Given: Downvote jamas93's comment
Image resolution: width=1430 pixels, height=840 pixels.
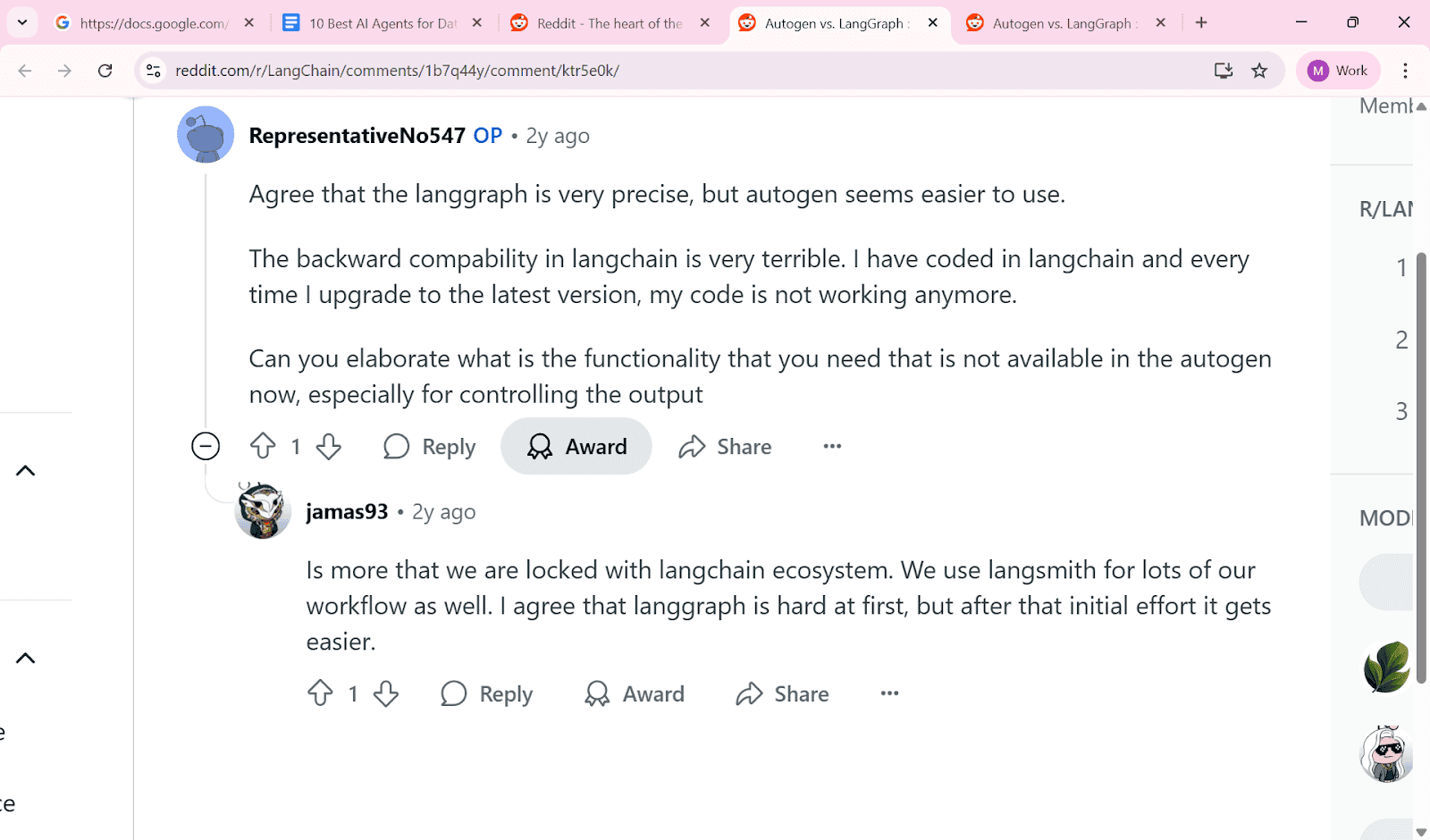Looking at the screenshot, I should 385,693.
